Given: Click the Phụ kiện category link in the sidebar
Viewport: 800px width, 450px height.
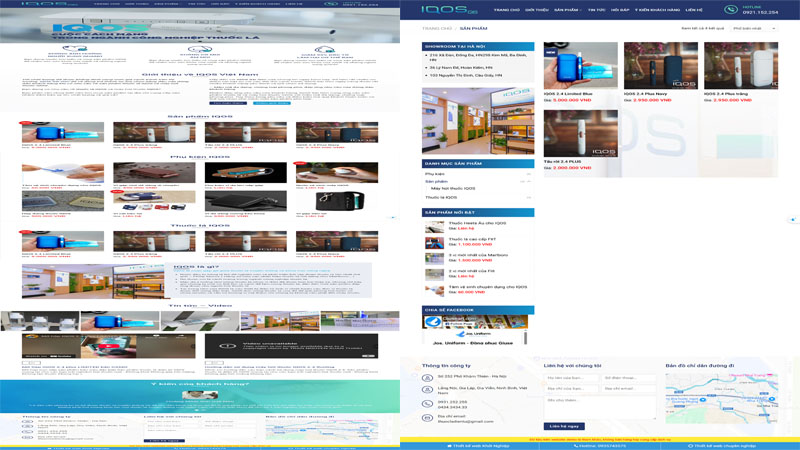Looking at the screenshot, I should tap(435, 174).
